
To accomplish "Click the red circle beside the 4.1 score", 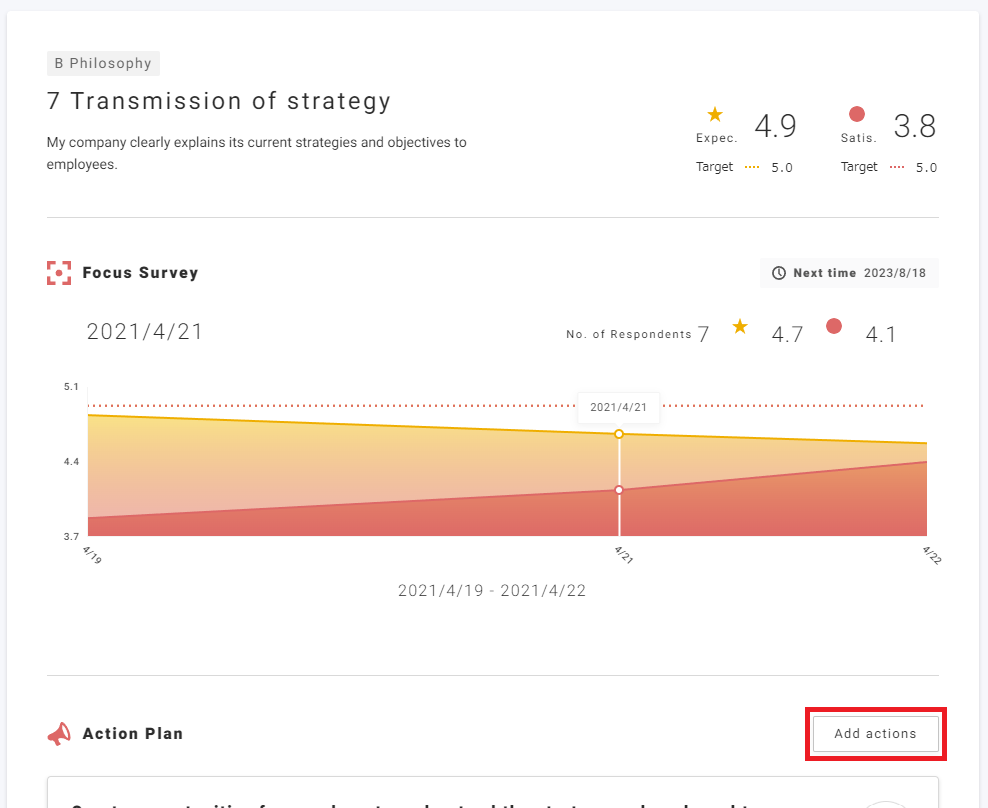I will coord(834,326).
